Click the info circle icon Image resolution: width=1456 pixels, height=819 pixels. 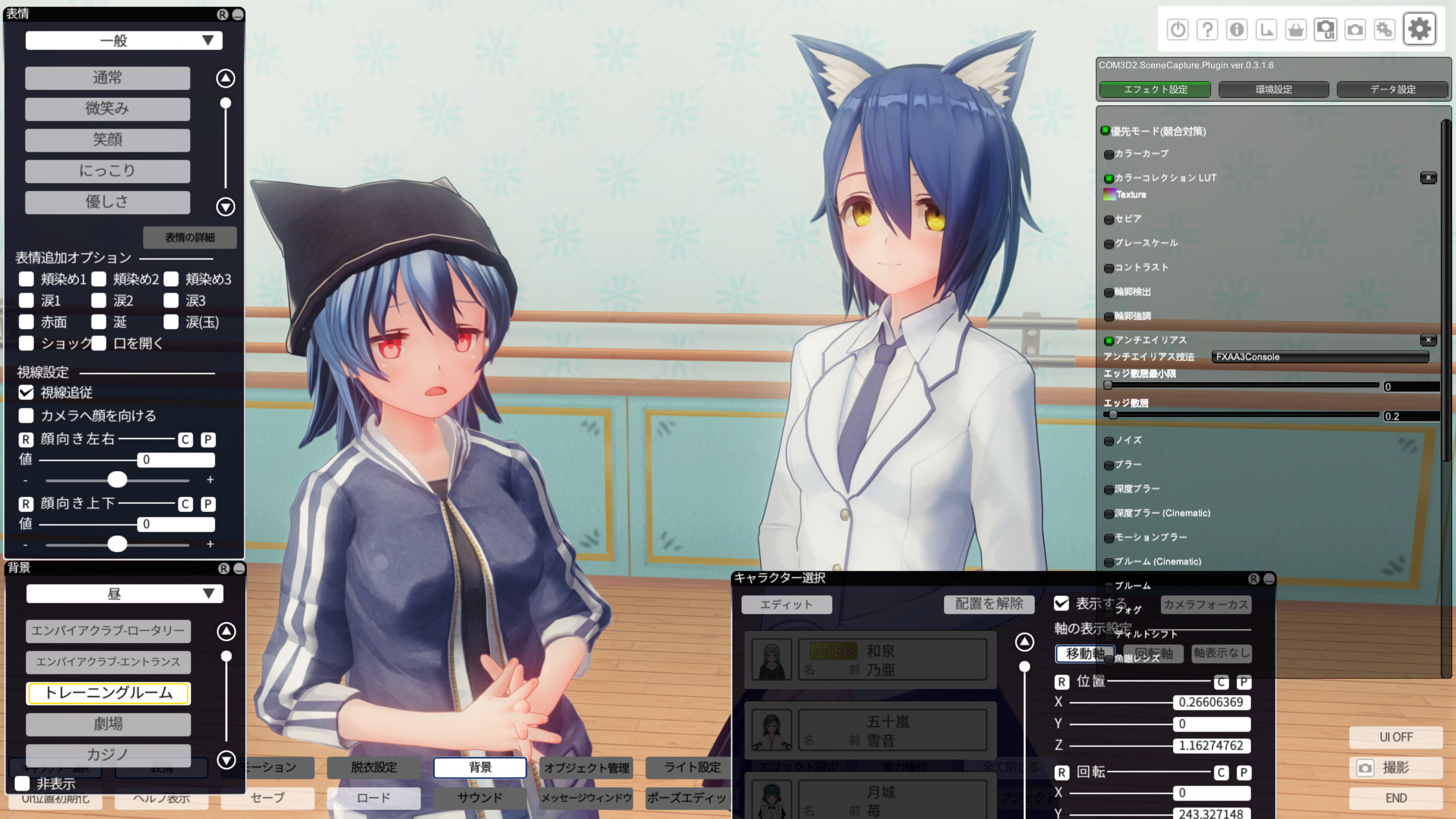point(1236,30)
